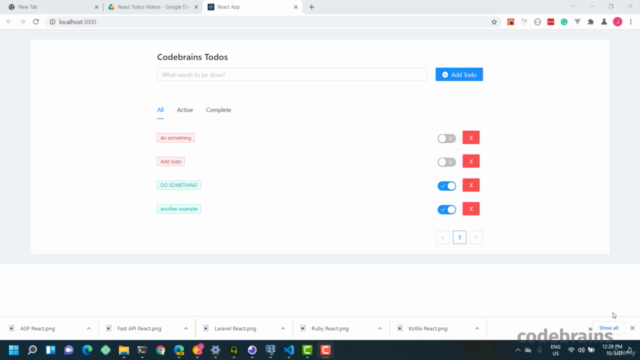Switch to the Active tab
640x360 pixels.
tap(185, 110)
